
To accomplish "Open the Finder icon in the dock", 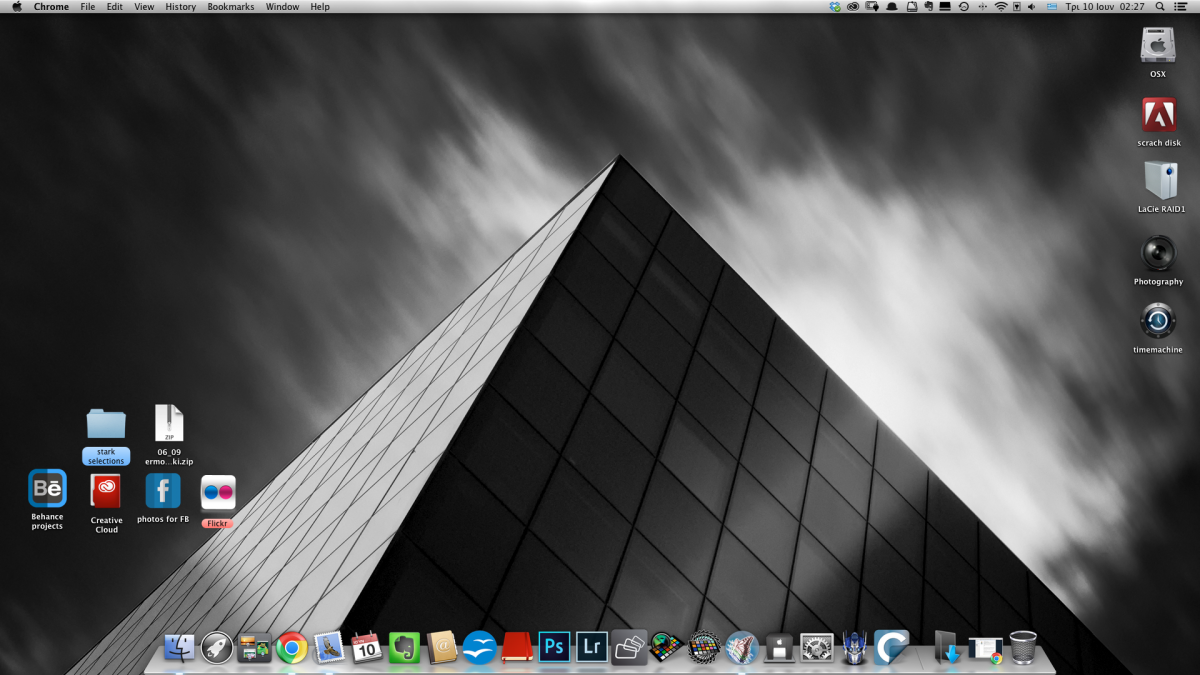I will 179,648.
